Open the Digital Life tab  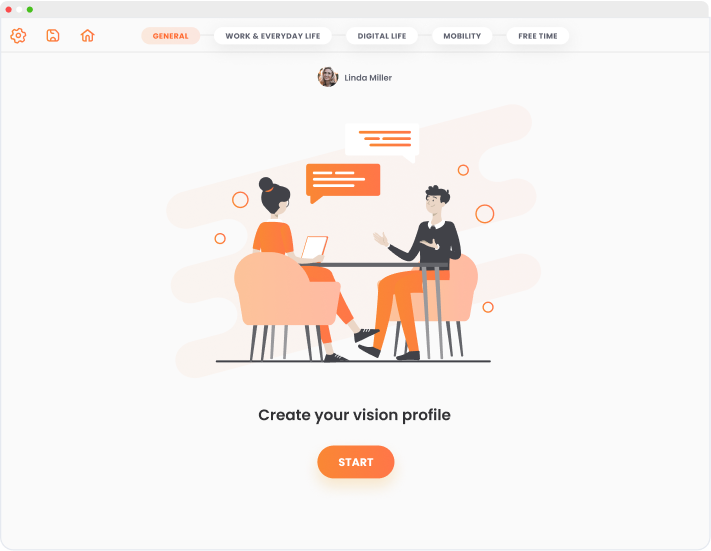[382, 36]
